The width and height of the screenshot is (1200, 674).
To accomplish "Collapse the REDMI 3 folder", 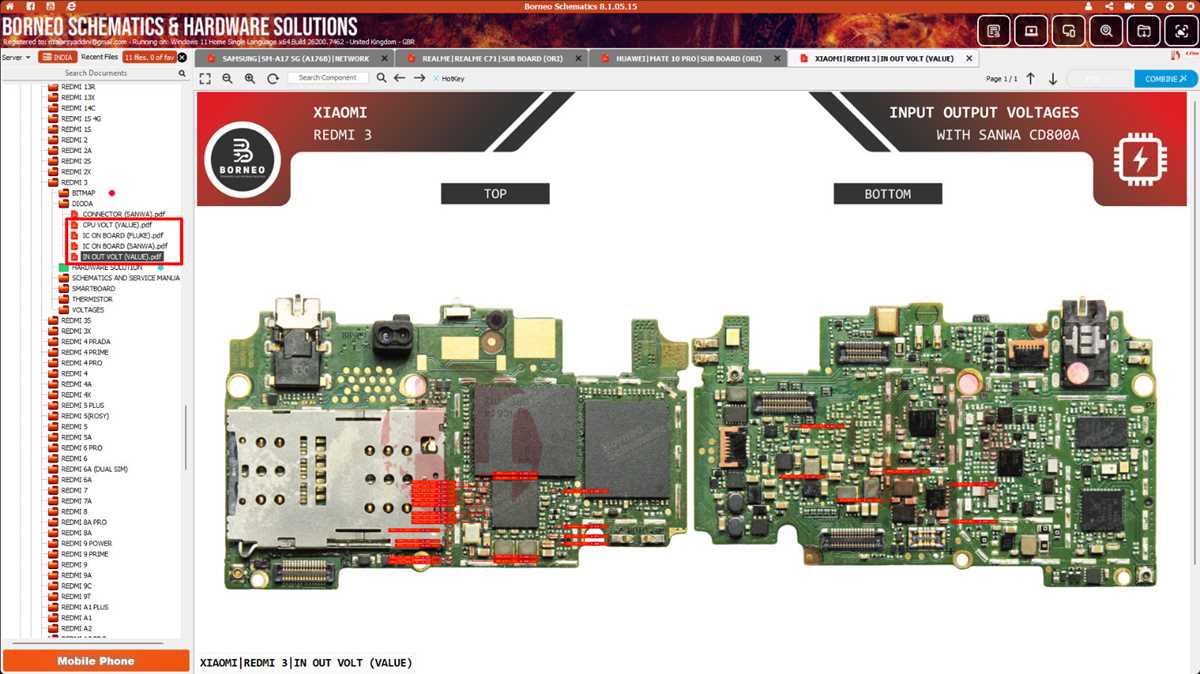I will [74, 183].
